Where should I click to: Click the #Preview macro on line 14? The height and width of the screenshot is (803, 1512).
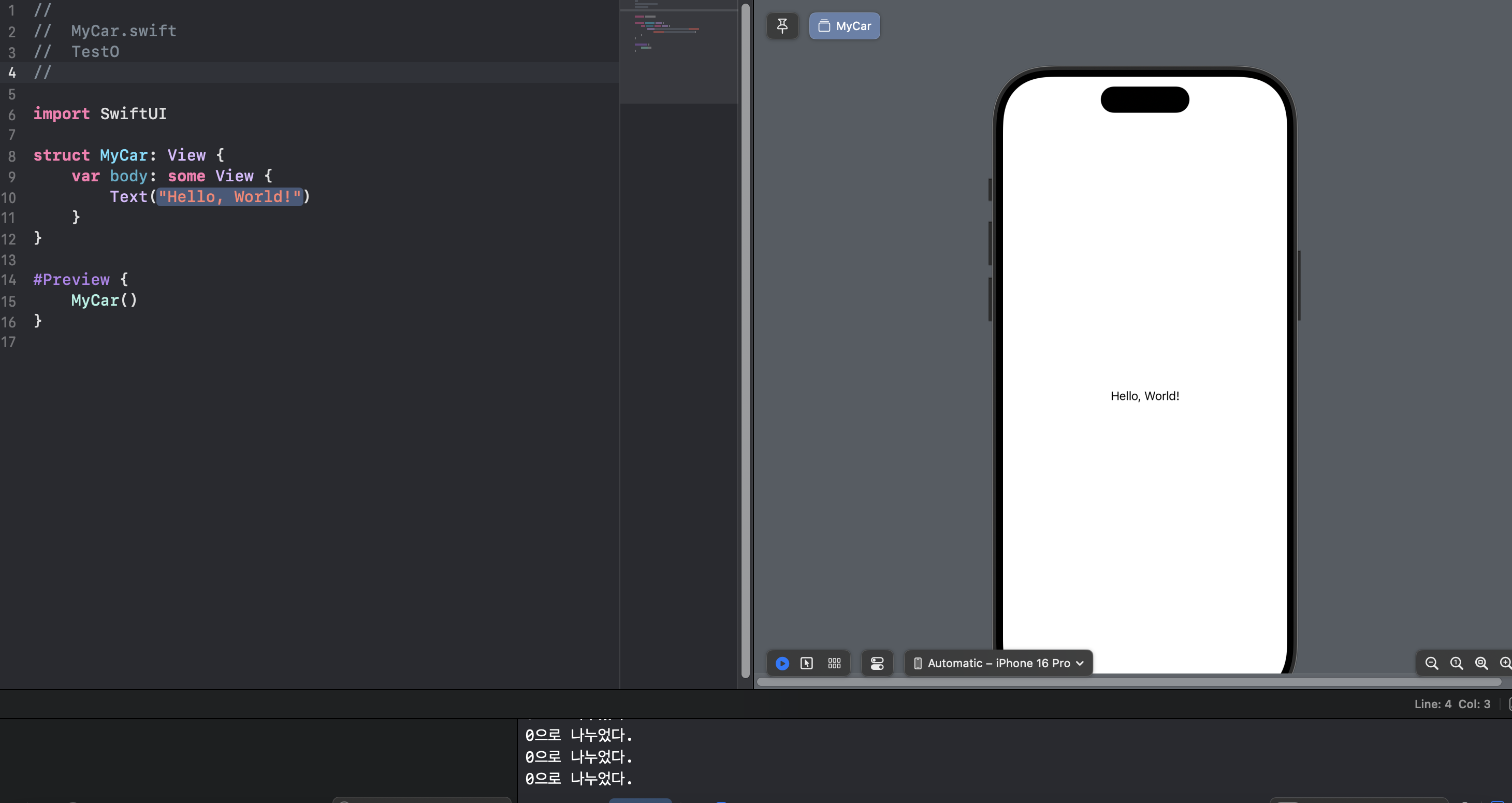click(71, 280)
